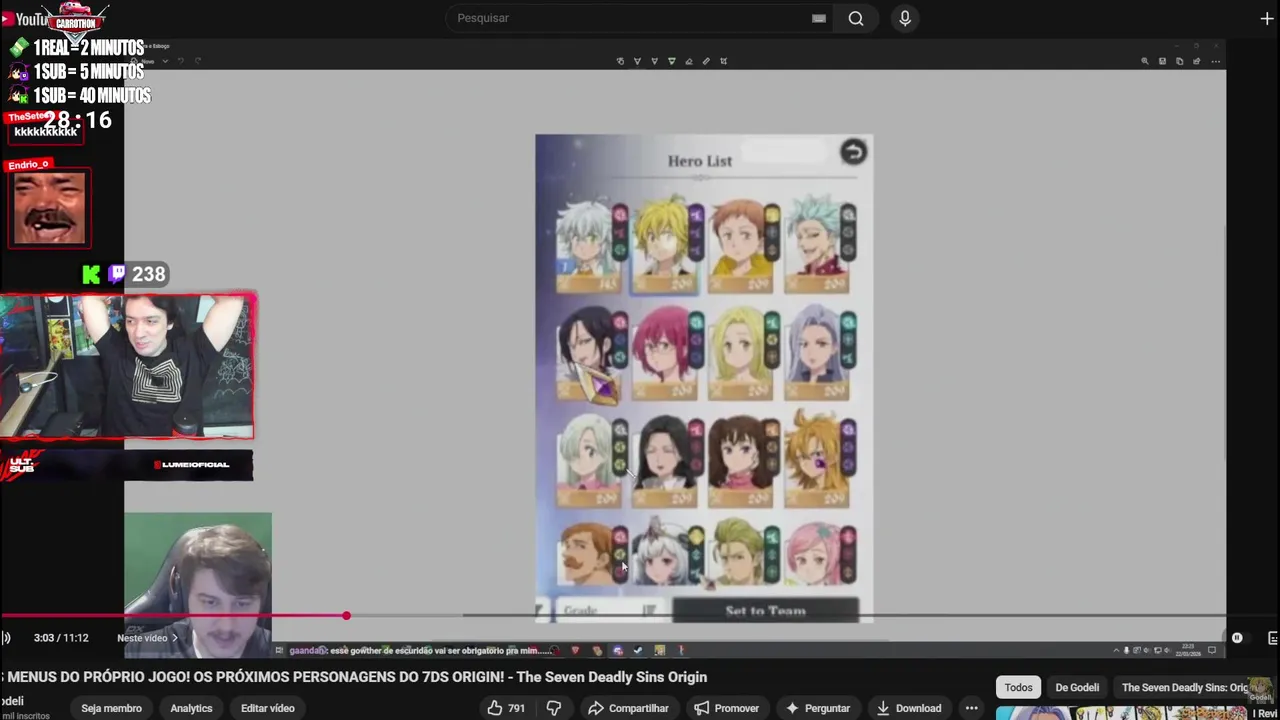Click the Perguntar button

coord(818,708)
